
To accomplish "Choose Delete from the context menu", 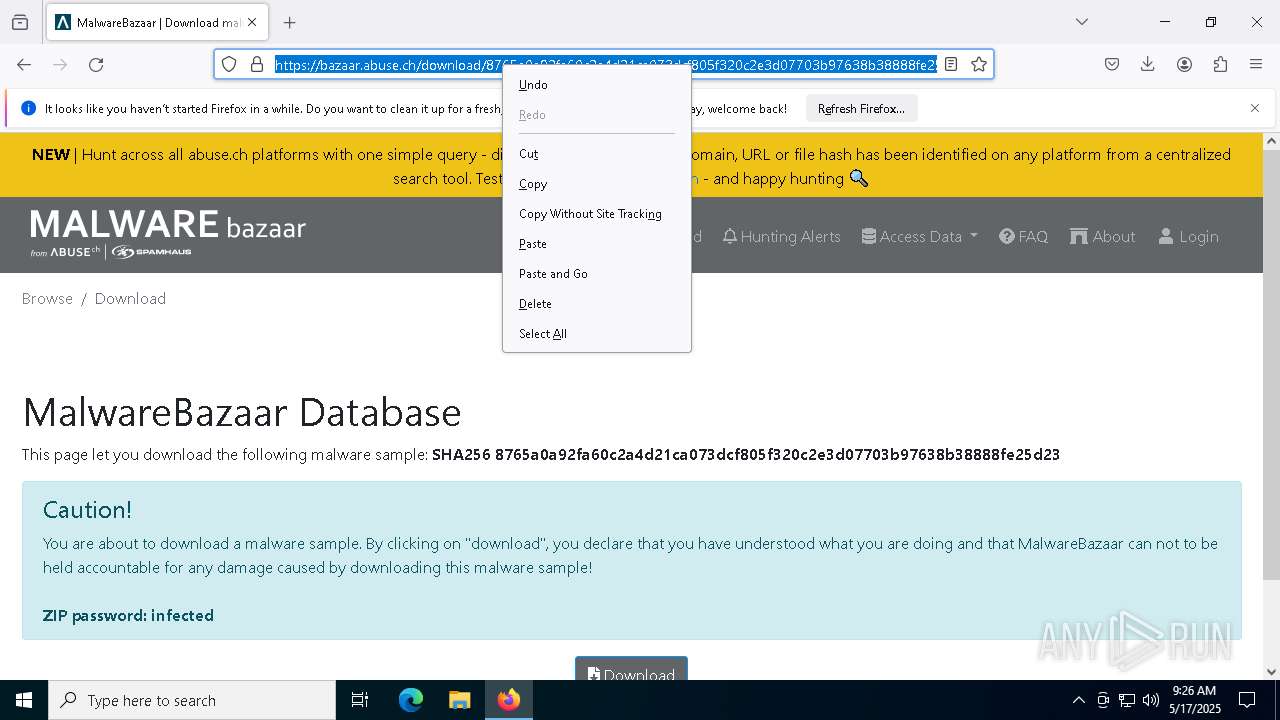I will point(596,304).
